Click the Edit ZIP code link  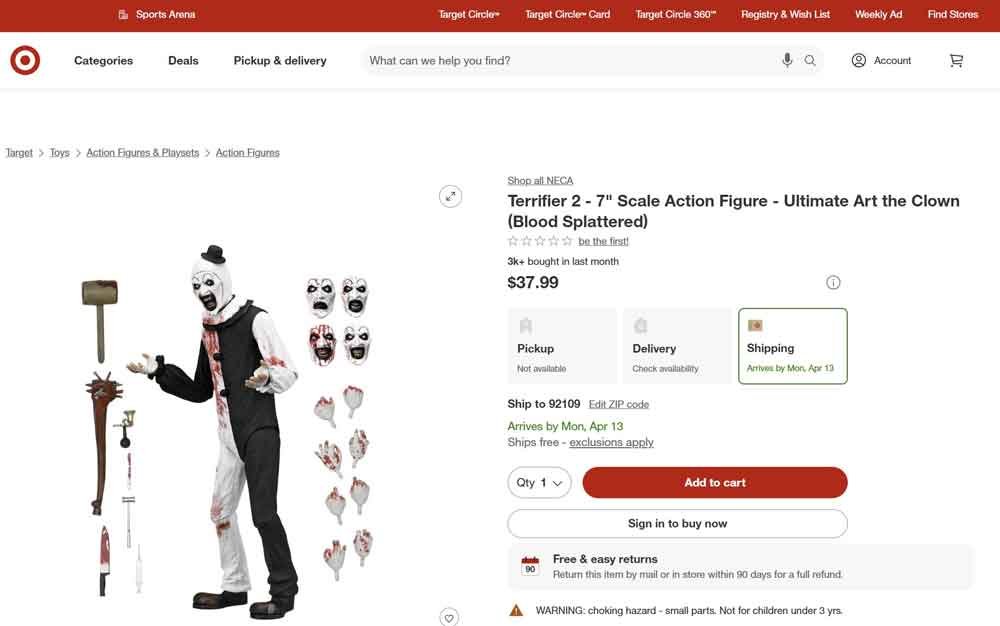click(618, 405)
